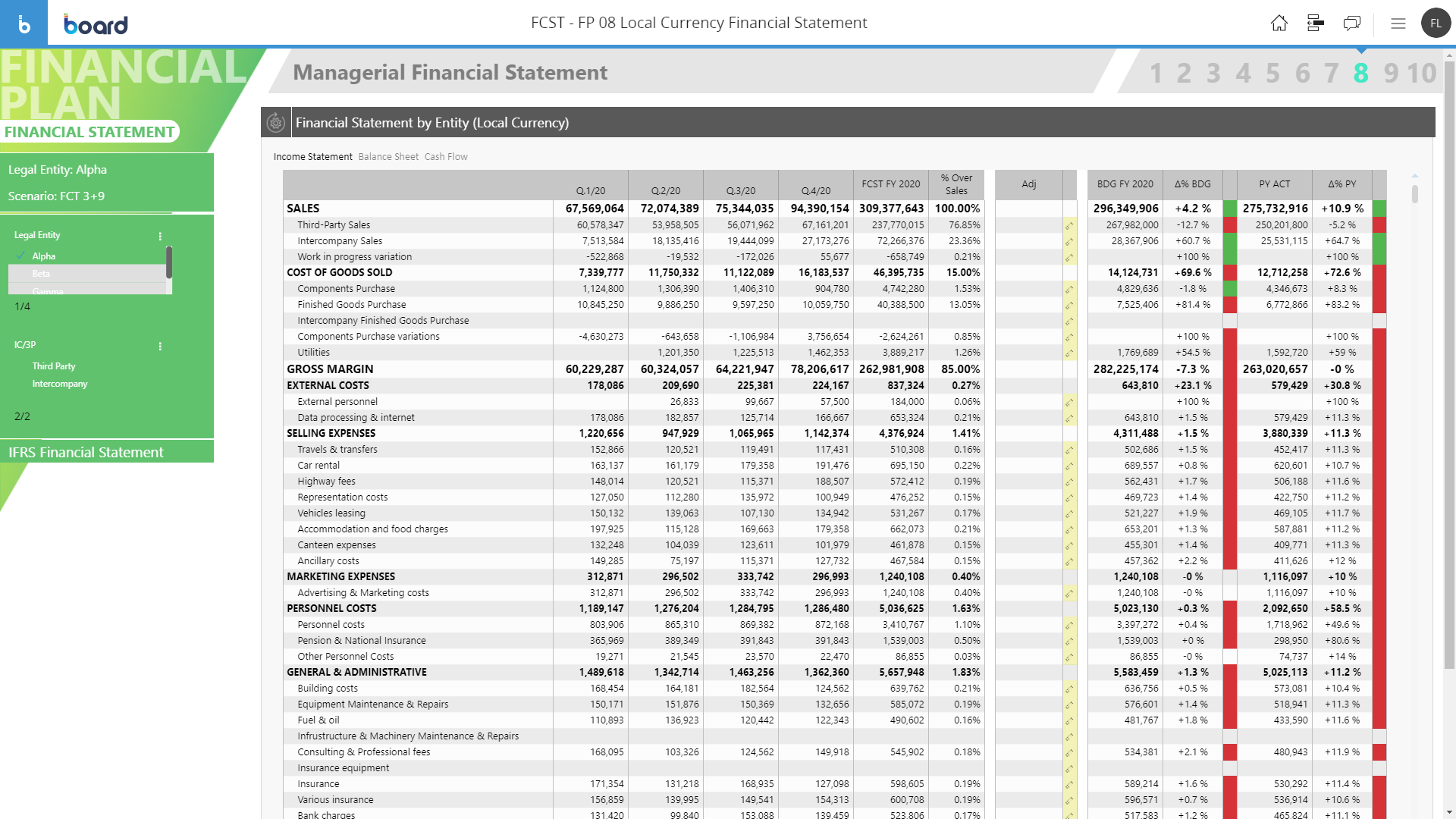Click the Board logo in the header
1456x819 pixels.
[x=96, y=24]
